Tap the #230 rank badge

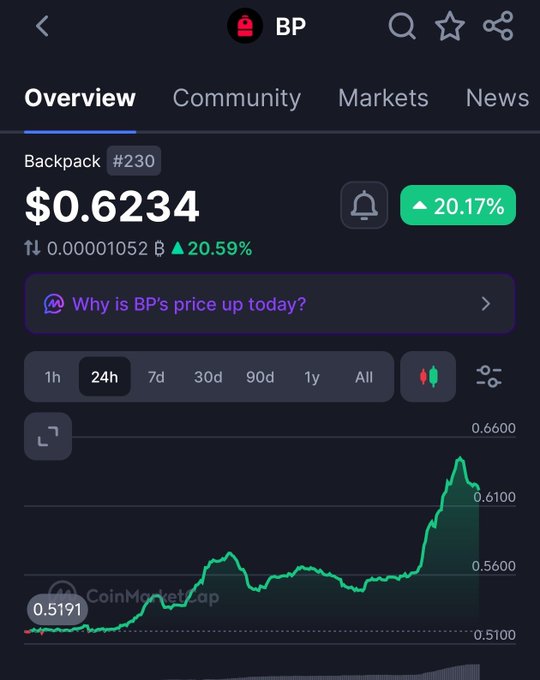[x=134, y=161]
